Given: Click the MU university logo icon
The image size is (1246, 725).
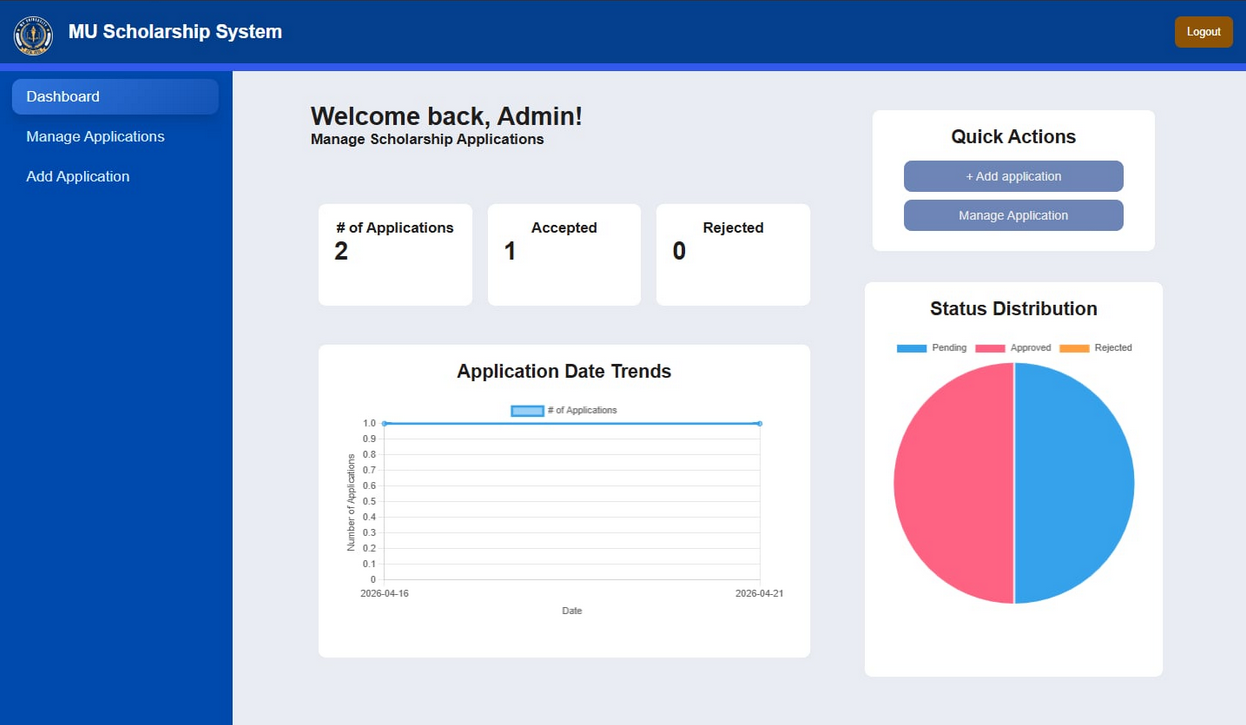Looking at the screenshot, I should click(33, 35).
